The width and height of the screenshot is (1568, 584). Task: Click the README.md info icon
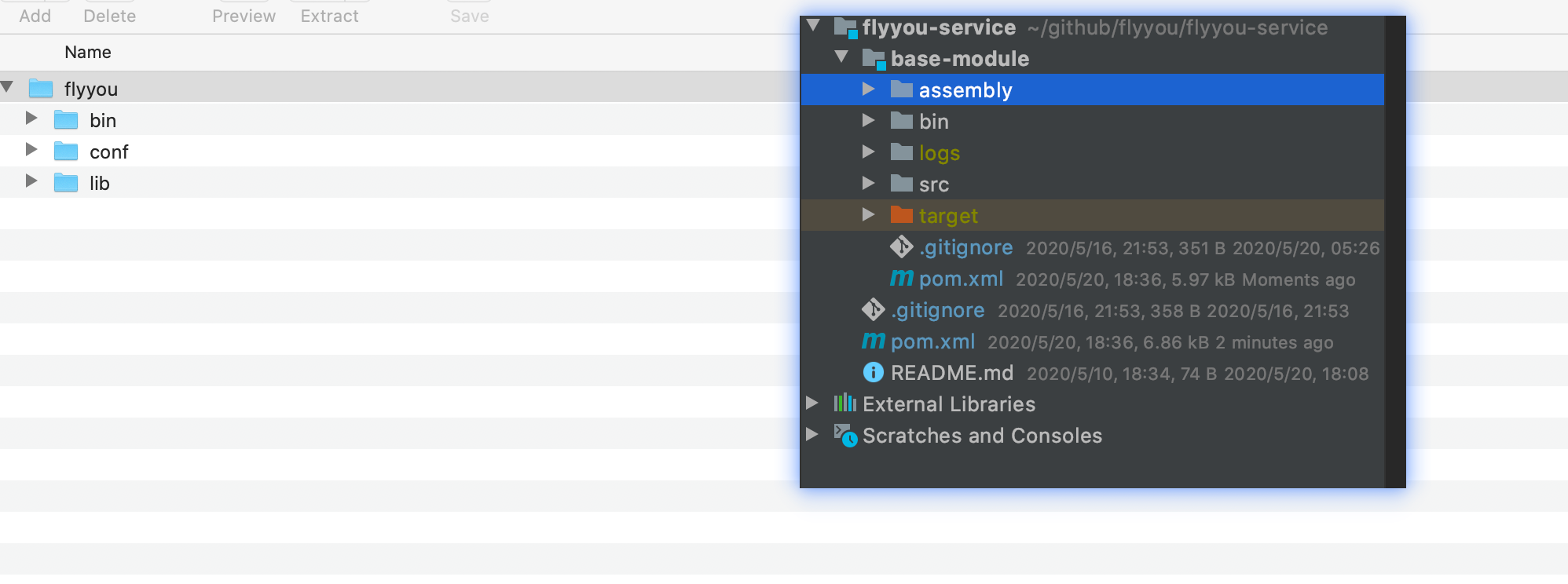[x=873, y=372]
